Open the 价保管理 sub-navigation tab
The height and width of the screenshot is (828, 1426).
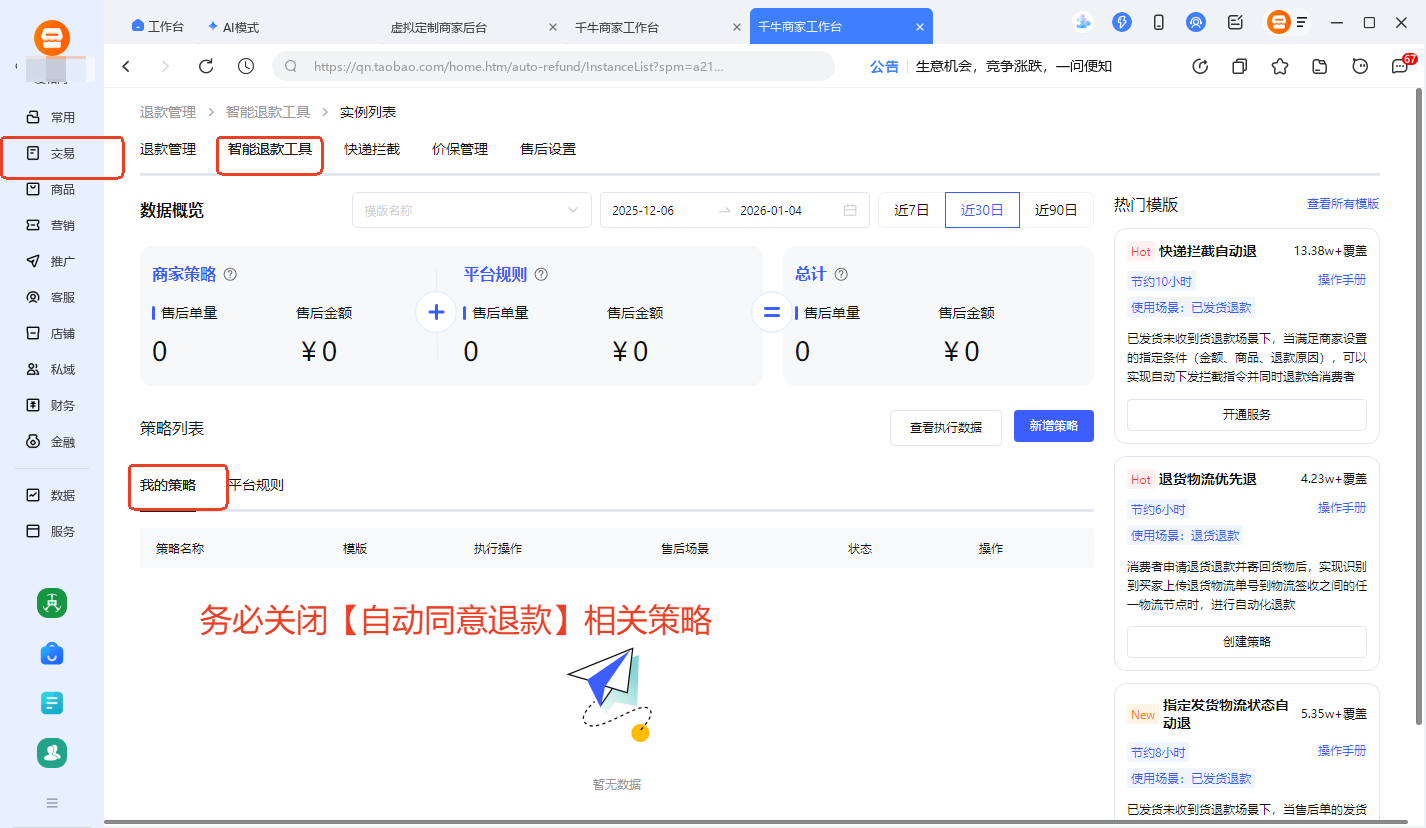460,149
